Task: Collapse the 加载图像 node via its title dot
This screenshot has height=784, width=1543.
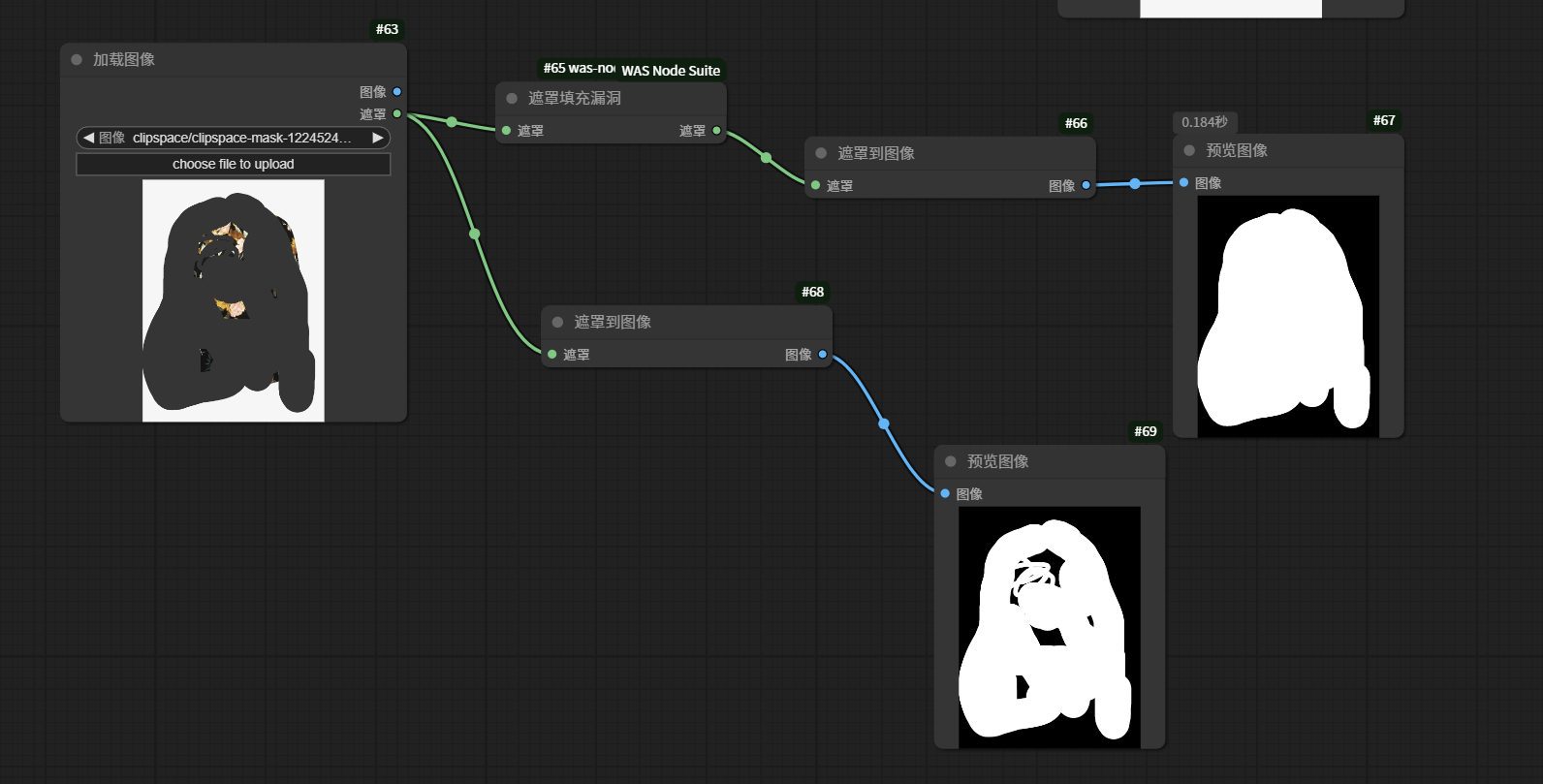Action: point(77,59)
